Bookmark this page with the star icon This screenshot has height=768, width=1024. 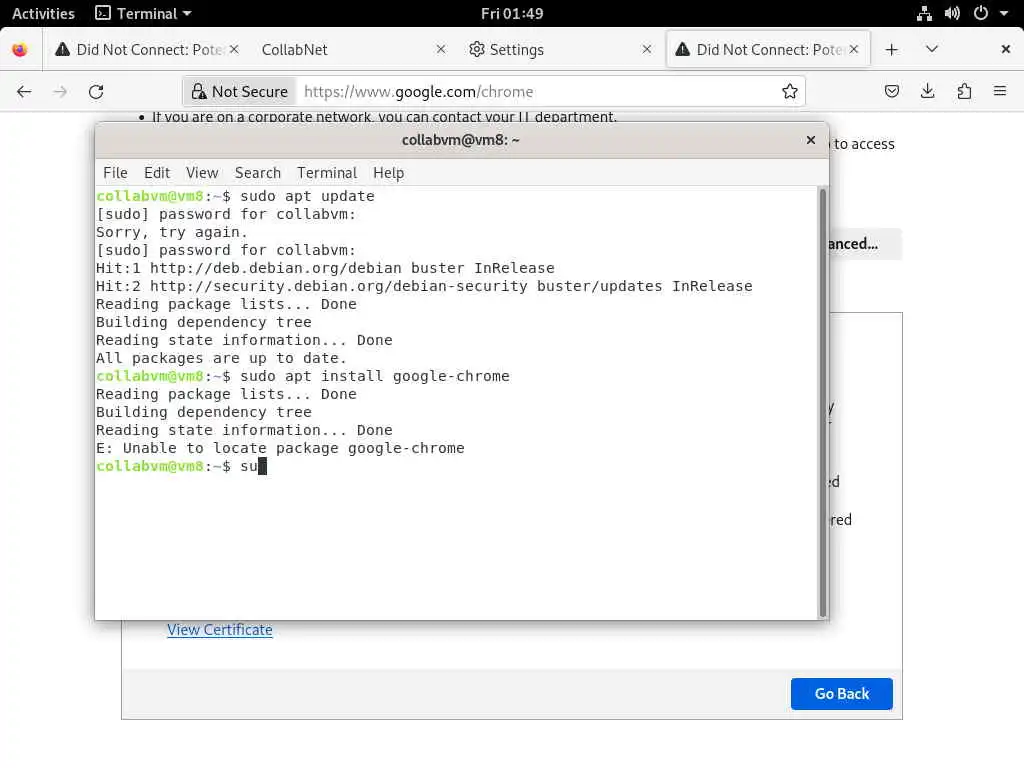pos(790,91)
